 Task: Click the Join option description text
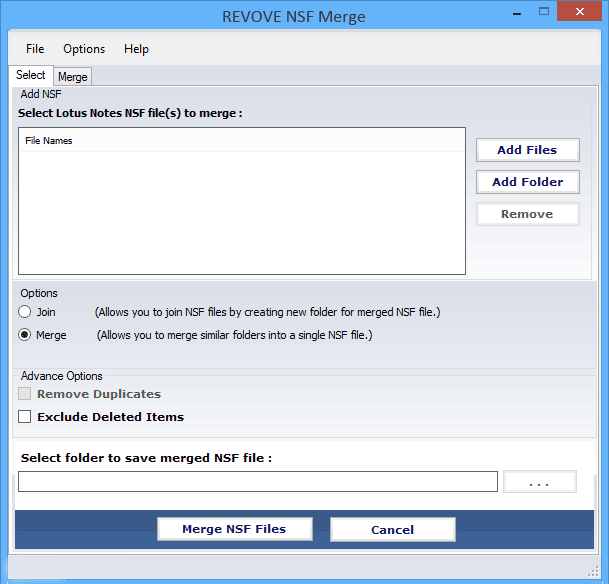[268, 312]
